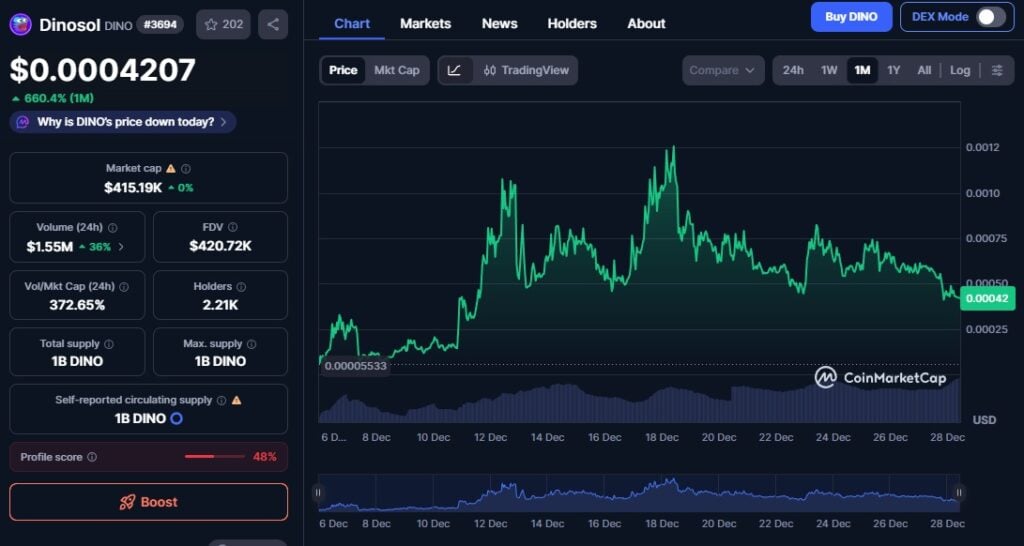This screenshot has width=1024, height=546.
Task: Toggle Log scale on chart
Action: 960,70
